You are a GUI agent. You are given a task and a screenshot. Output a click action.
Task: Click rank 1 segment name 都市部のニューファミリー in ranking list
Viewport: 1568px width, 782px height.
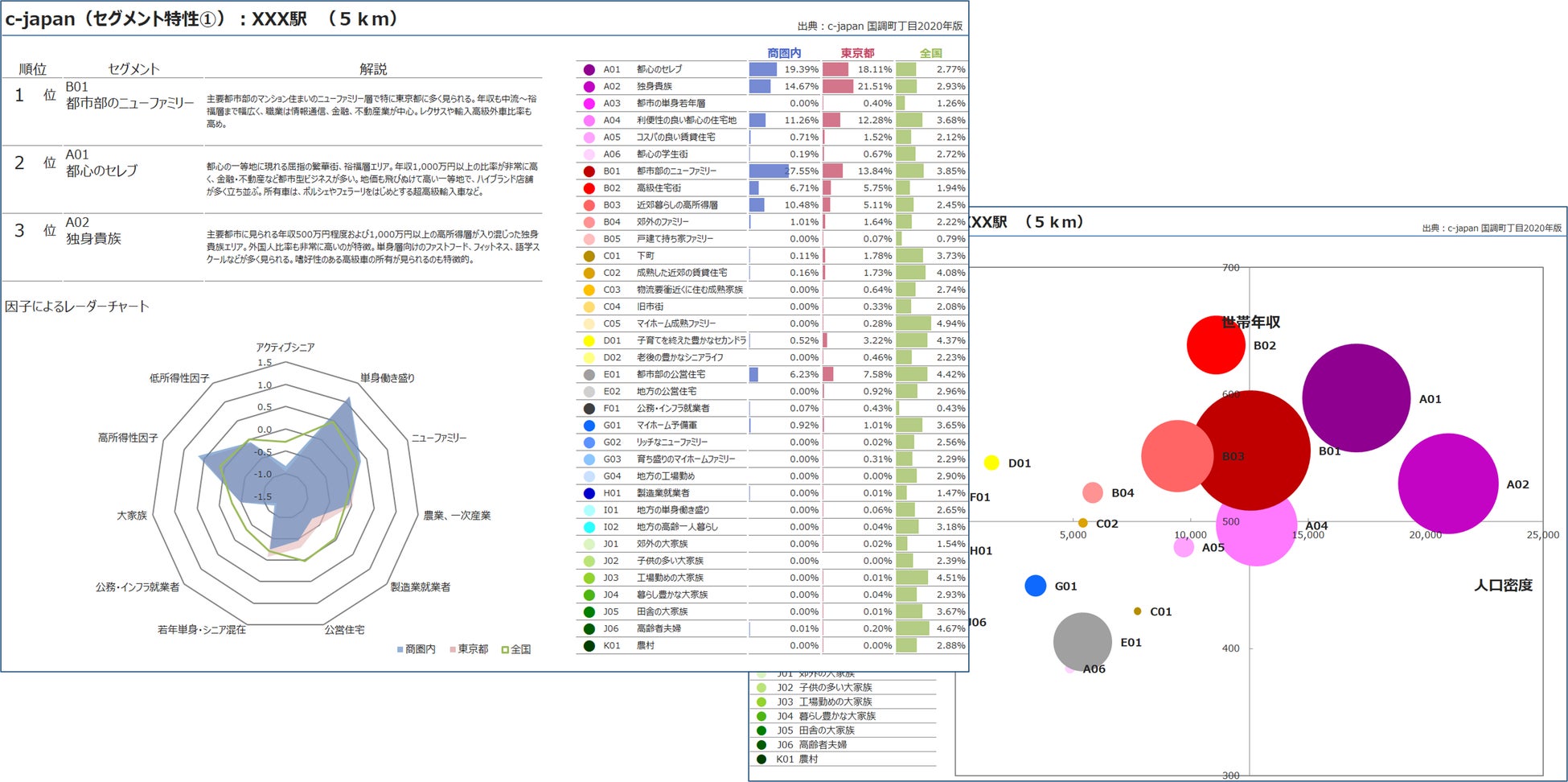[x=130, y=103]
